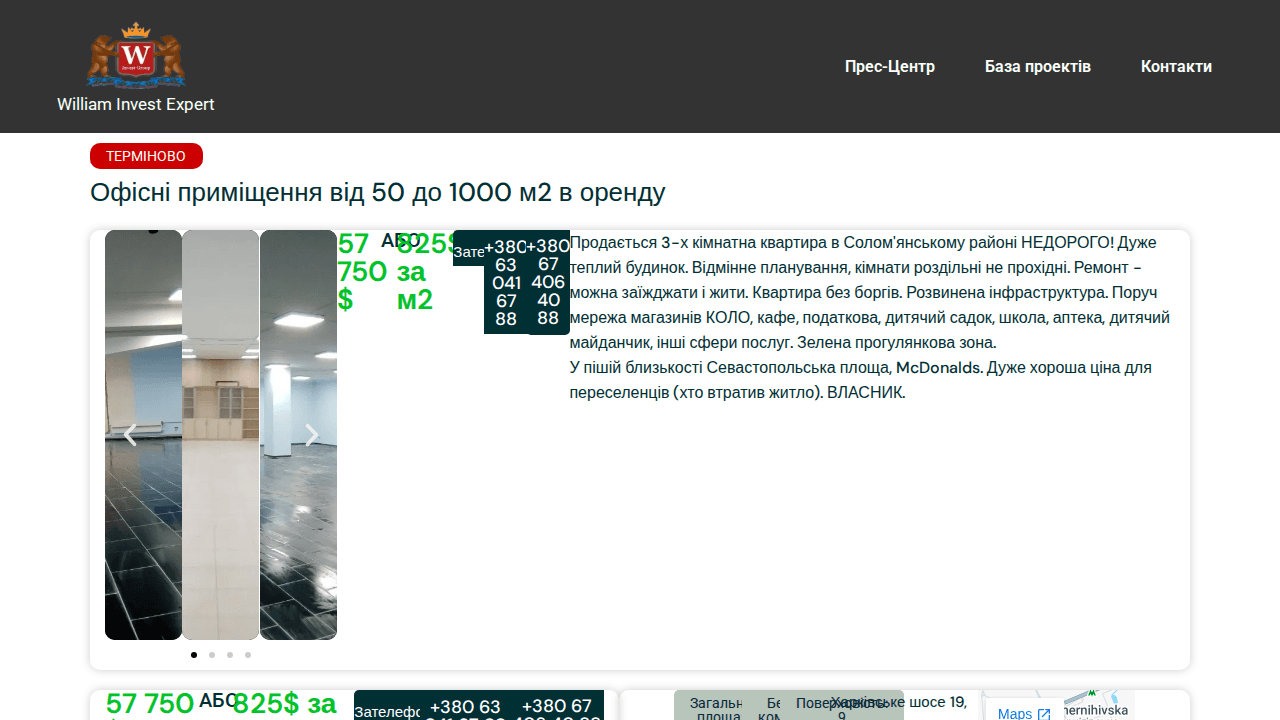This screenshot has width=1280, height=720.
Task: Click the Контакти navigation link
Action: (1176, 66)
